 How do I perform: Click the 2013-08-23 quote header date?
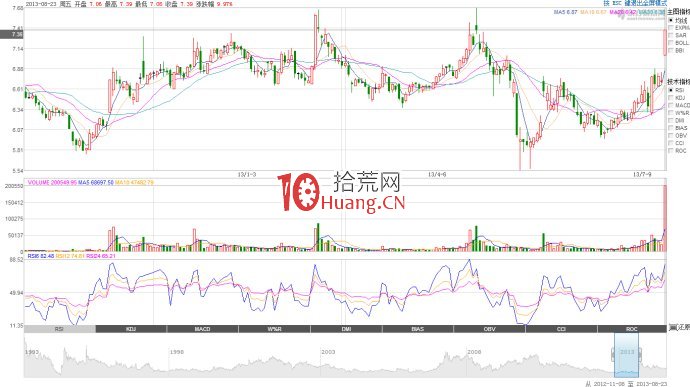pos(41,4)
